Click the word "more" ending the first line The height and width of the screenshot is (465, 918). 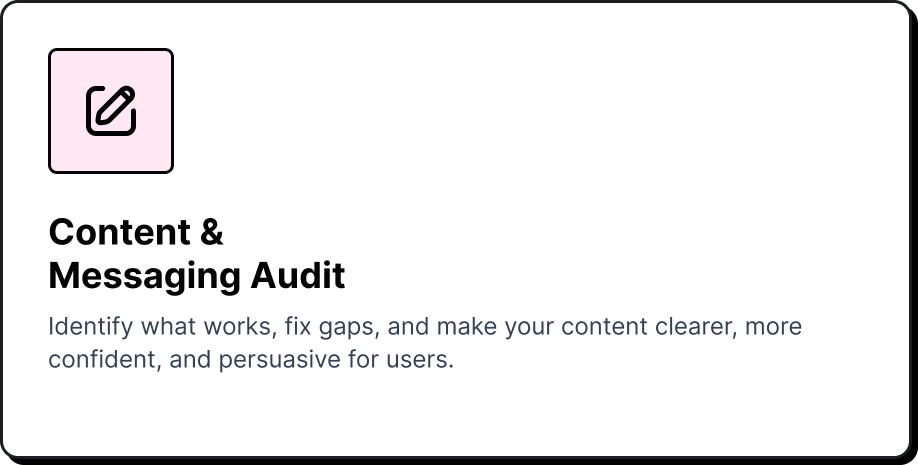pyautogui.click(x=773, y=327)
